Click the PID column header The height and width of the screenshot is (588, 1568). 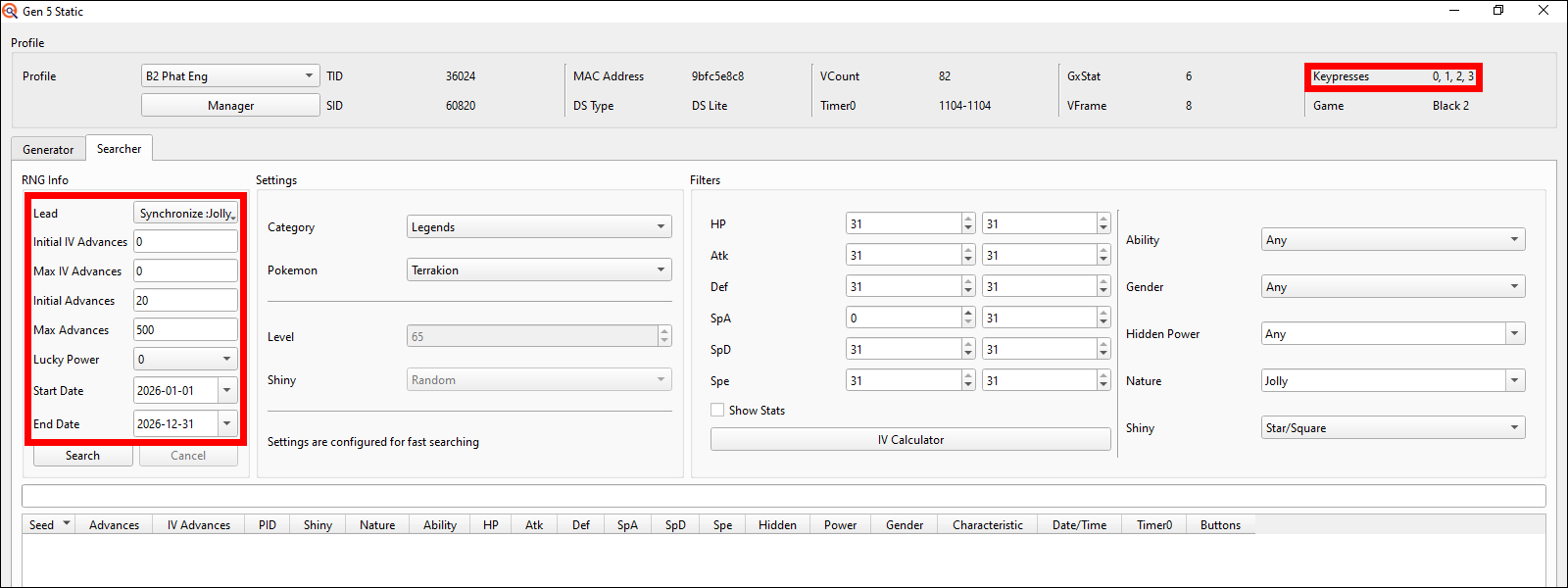coord(268,524)
